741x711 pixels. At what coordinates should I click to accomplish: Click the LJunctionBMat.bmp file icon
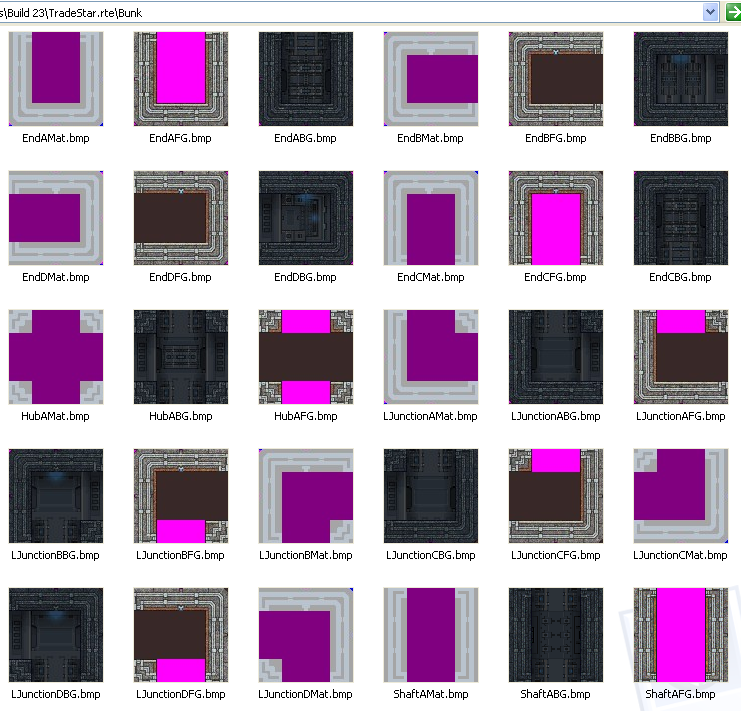coord(306,496)
